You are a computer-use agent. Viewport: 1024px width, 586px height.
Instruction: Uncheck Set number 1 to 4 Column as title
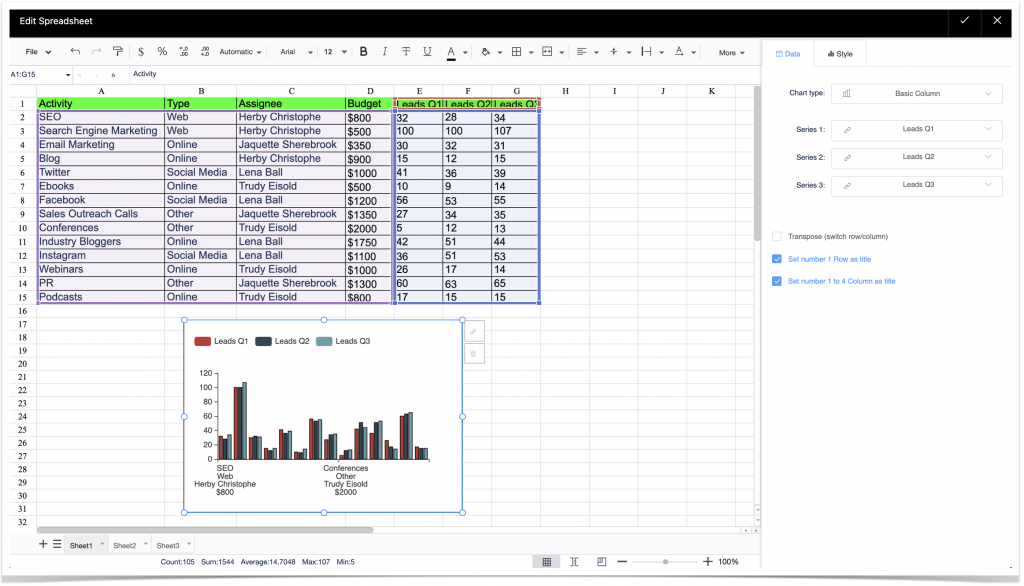777,281
